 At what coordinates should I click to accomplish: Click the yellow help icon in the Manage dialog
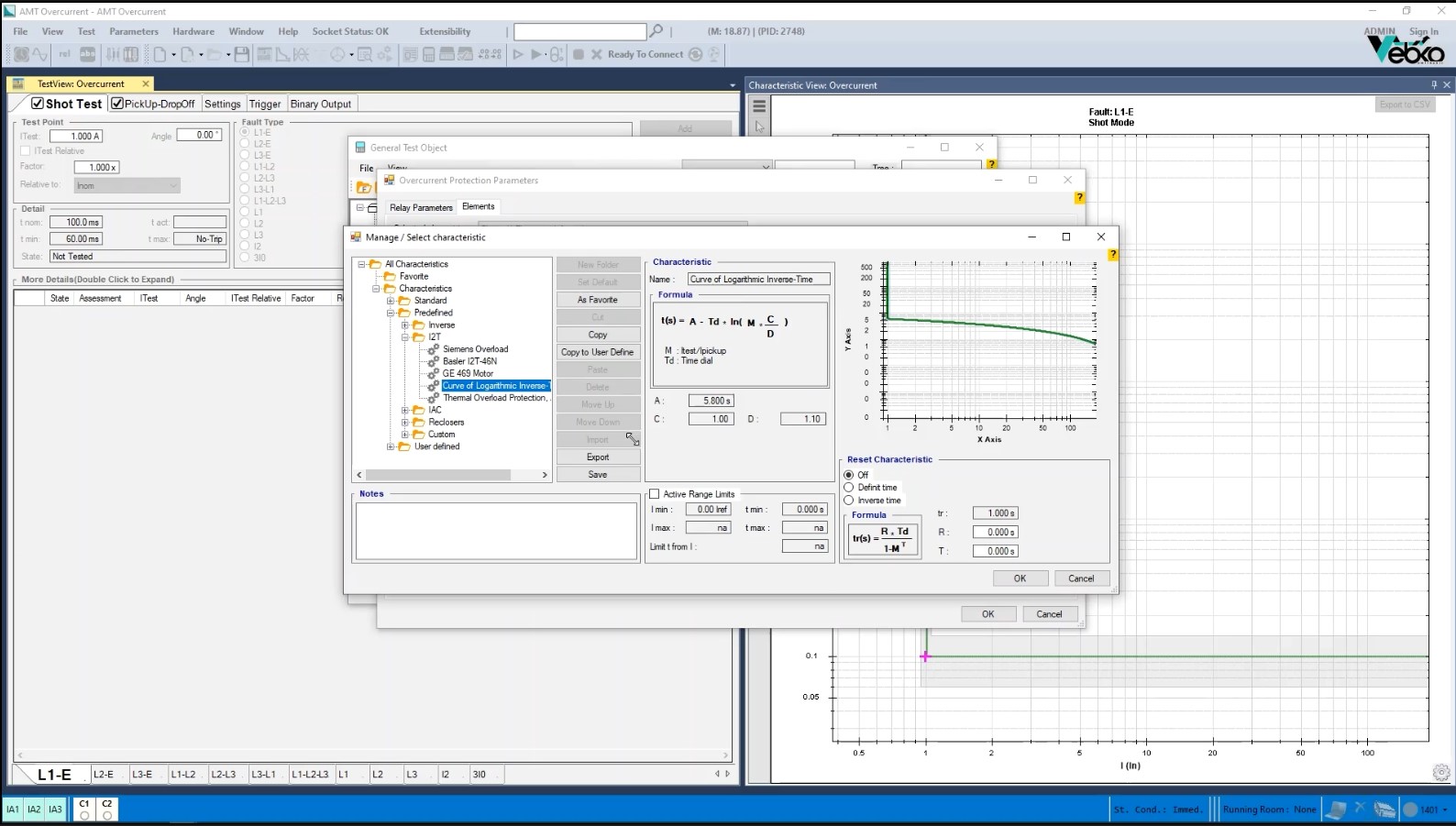click(1112, 255)
